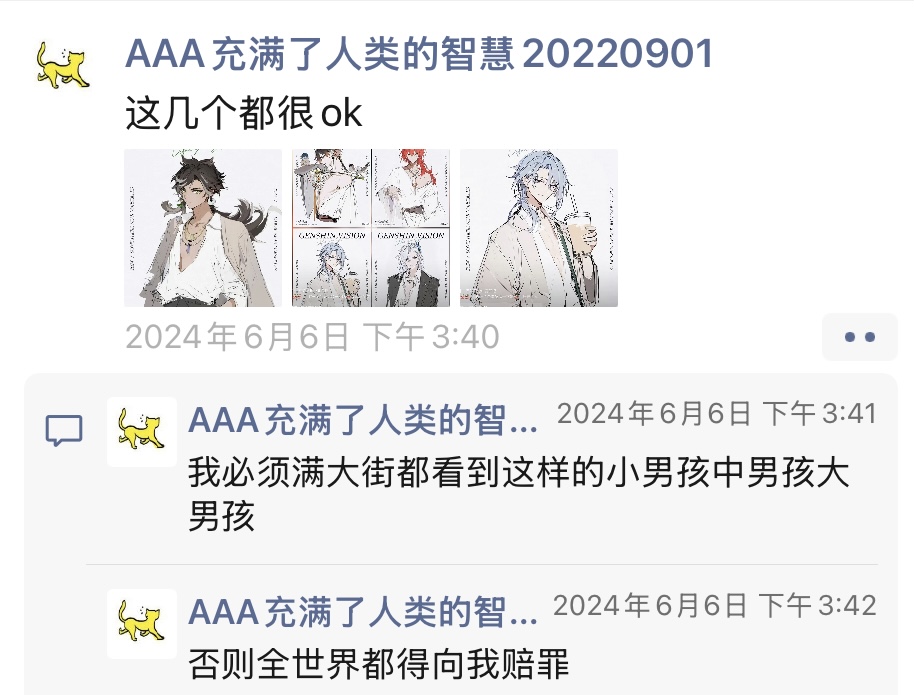Open profile AAA充满了人类的智慧20220901
Screen dimensions: 914x695
point(419,54)
